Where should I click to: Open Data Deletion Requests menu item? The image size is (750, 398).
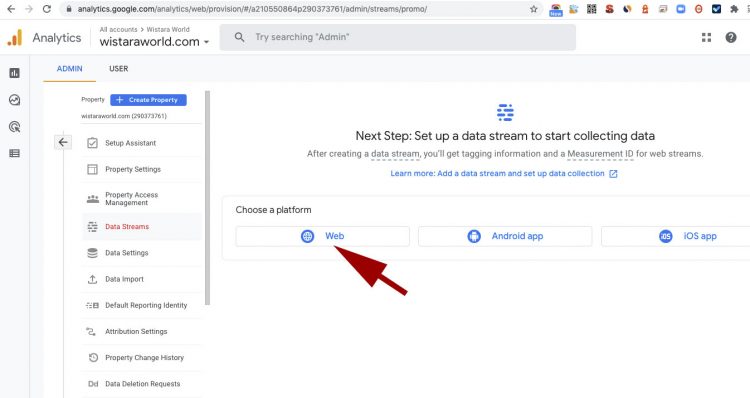coord(142,384)
